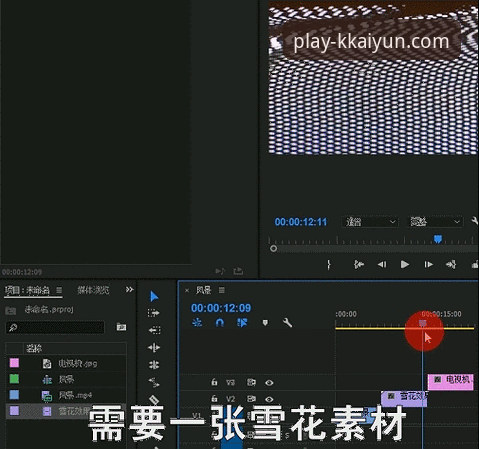Switch to 媒体浏览 tab

[x=93, y=290]
